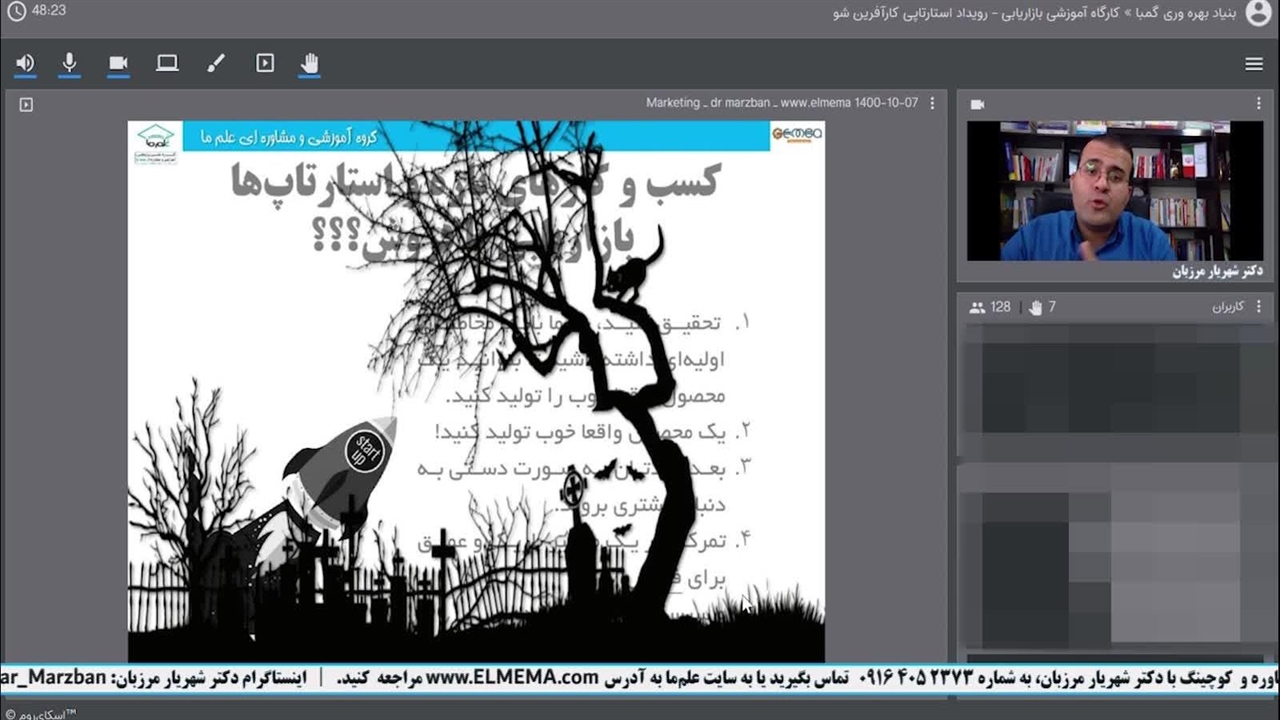The width and height of the screenshot is (1280, 720).
Task: Click the www.ELMEMA.com address in ticker
Action: point(512,678)
